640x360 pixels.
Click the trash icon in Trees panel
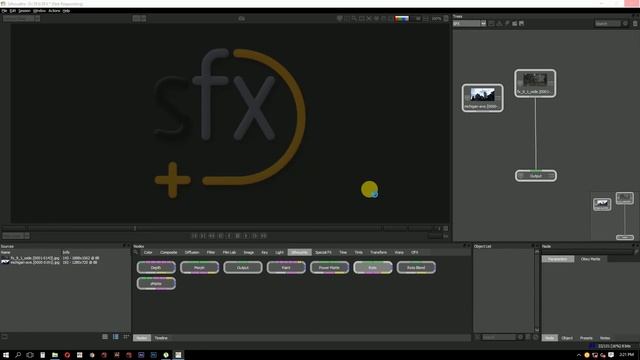(x=635, y=24)
